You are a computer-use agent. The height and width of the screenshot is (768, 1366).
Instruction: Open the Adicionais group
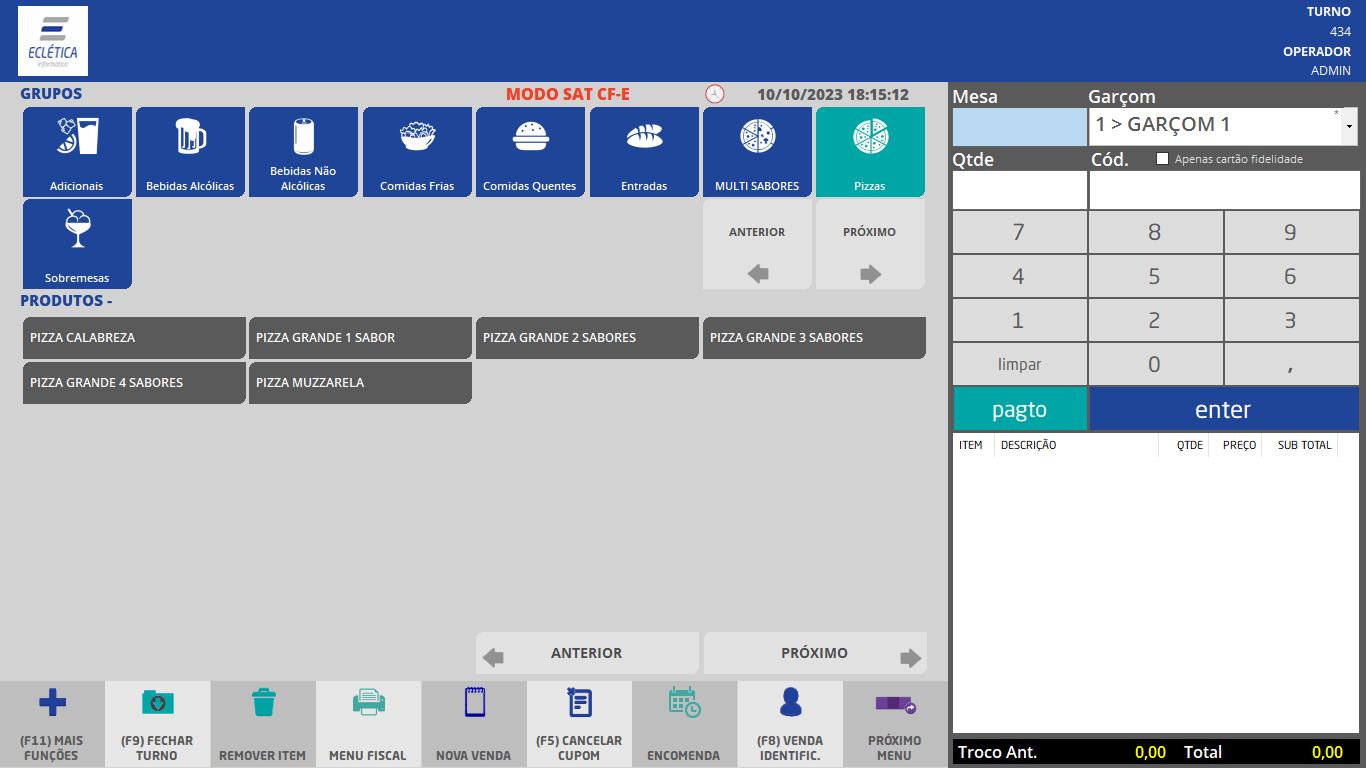click(x=77, y=152)
